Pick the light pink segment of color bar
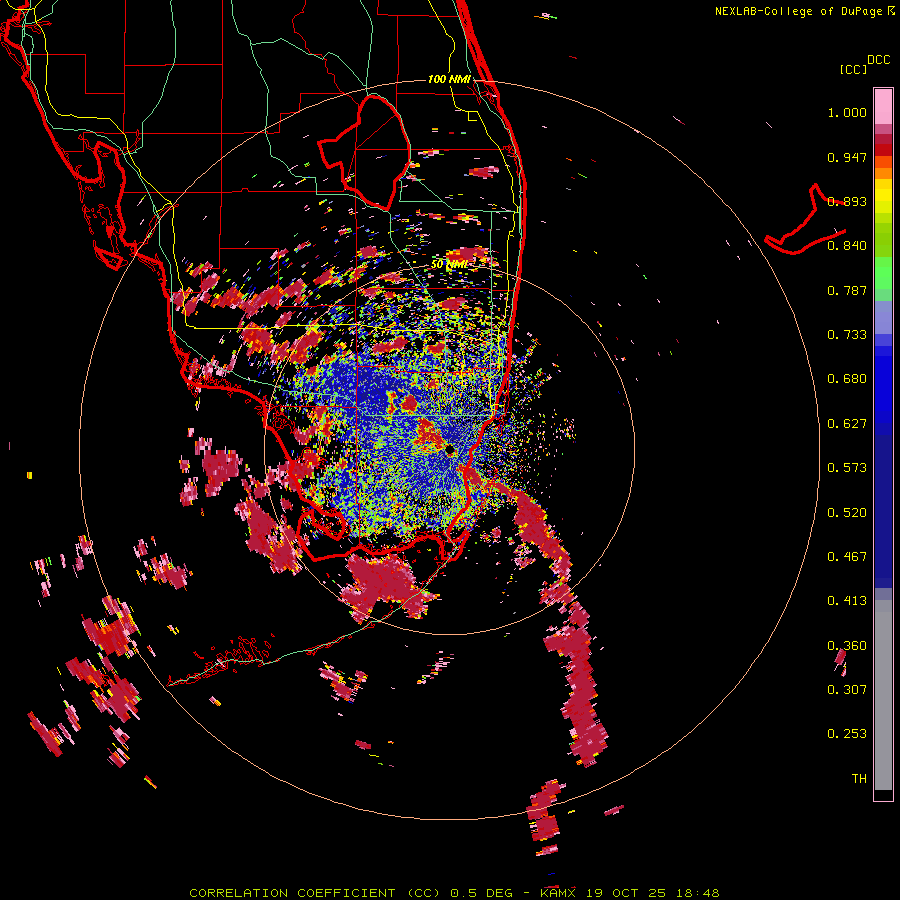 click(x=883, y=106)
